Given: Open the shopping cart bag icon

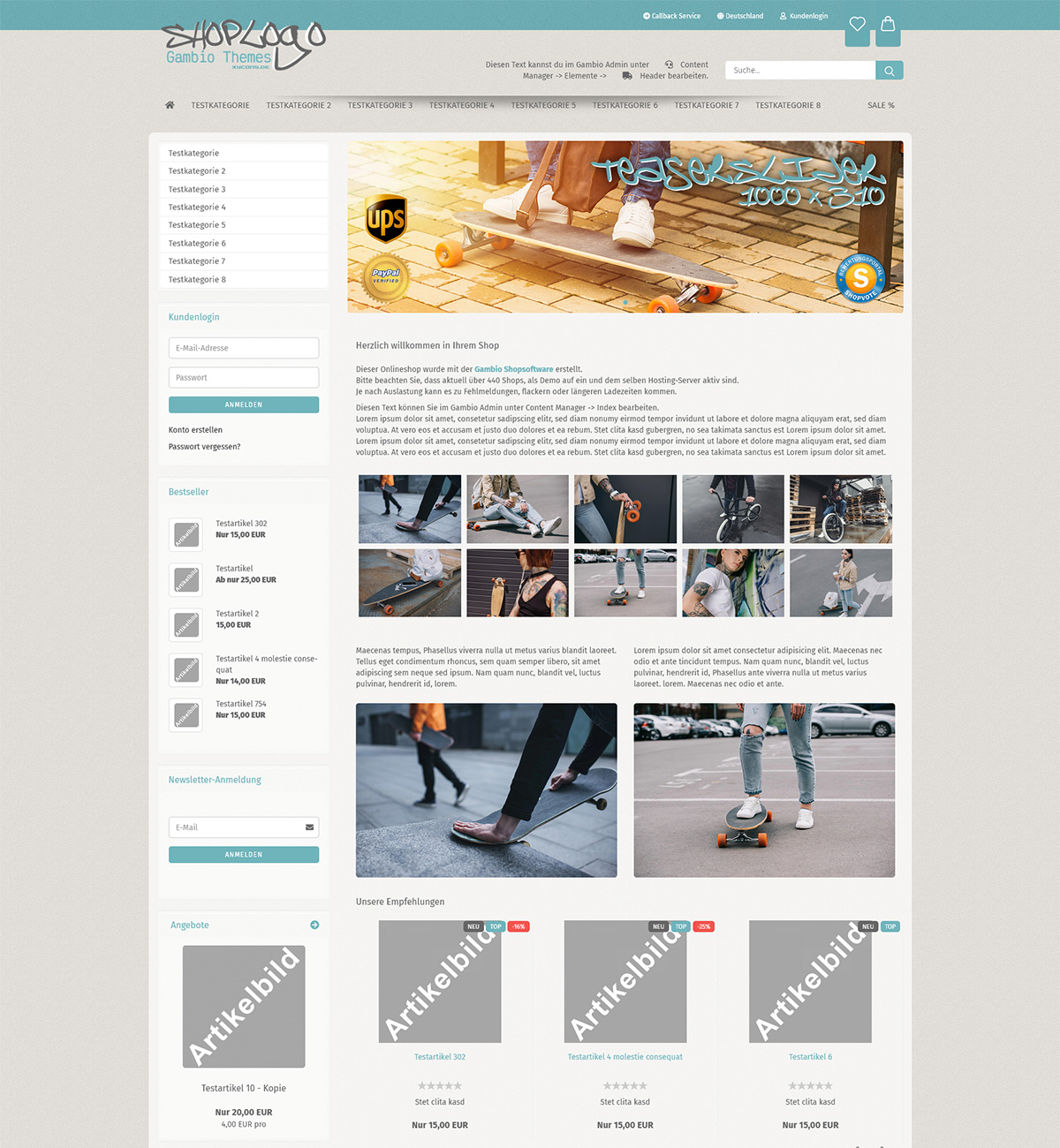Looking at the screenshot, I should pos(888,25).
